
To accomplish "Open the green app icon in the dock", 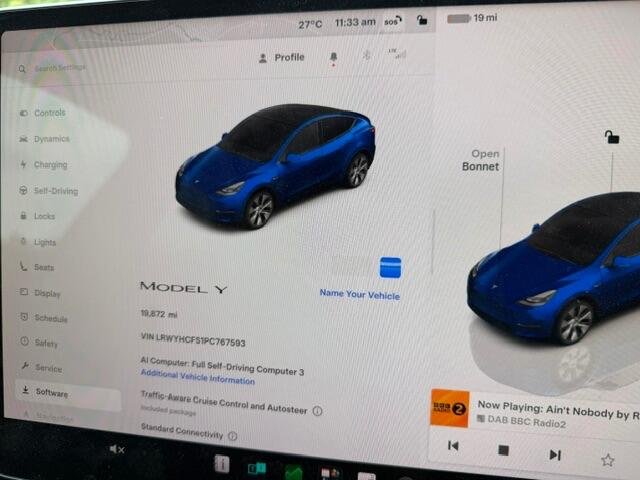I will (x=293, y=473).
